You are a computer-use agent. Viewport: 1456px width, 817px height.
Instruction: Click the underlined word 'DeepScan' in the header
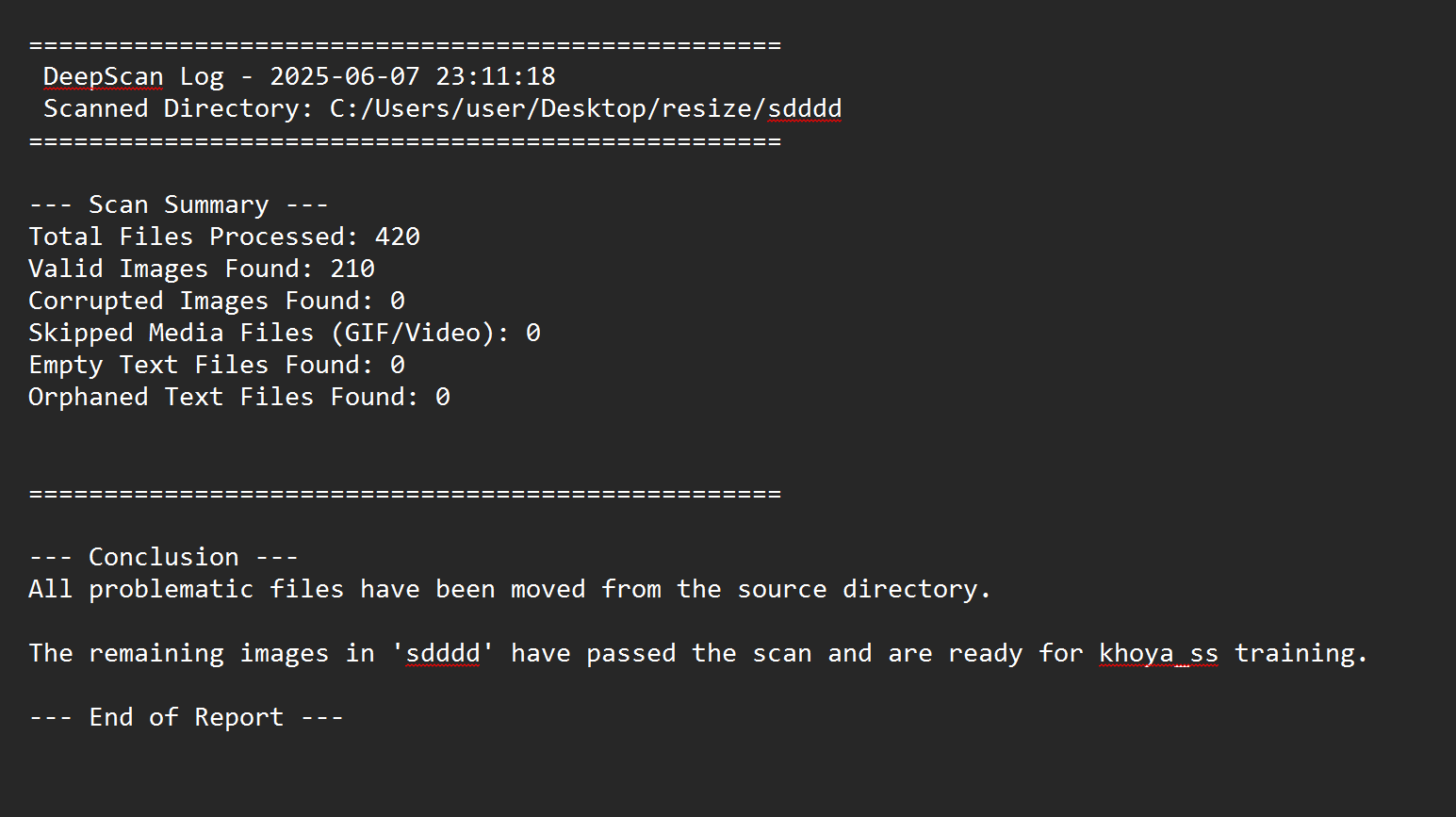tap(103, 76)
